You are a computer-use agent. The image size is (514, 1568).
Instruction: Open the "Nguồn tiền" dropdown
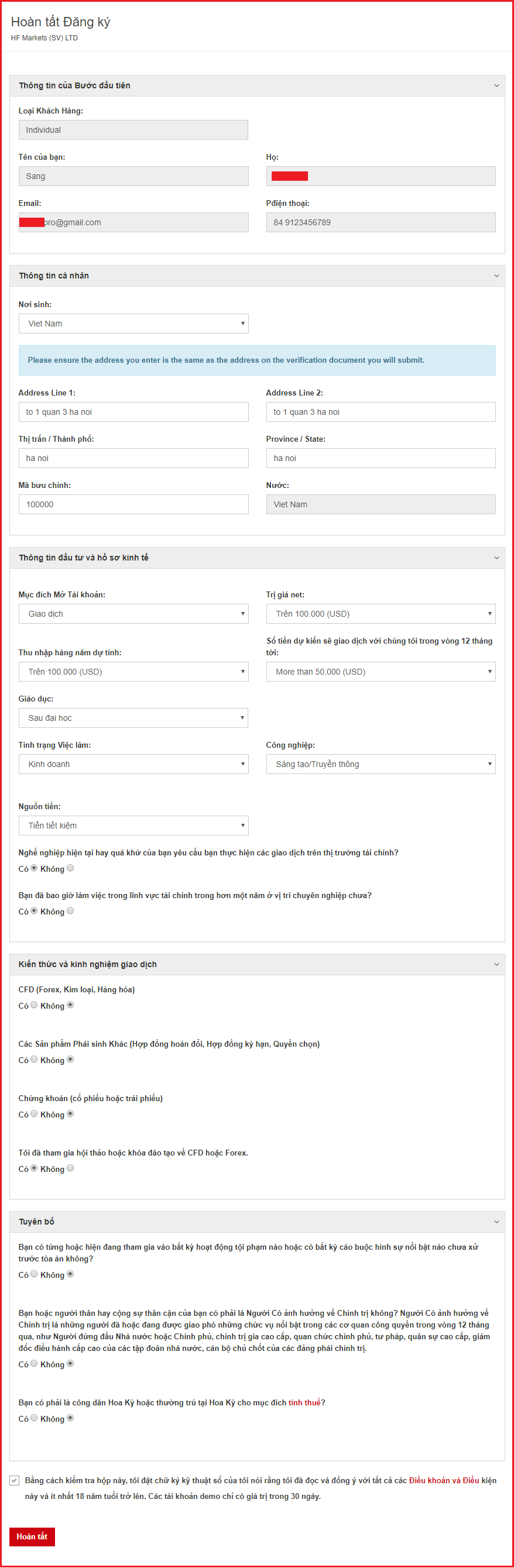coord(133,826)
